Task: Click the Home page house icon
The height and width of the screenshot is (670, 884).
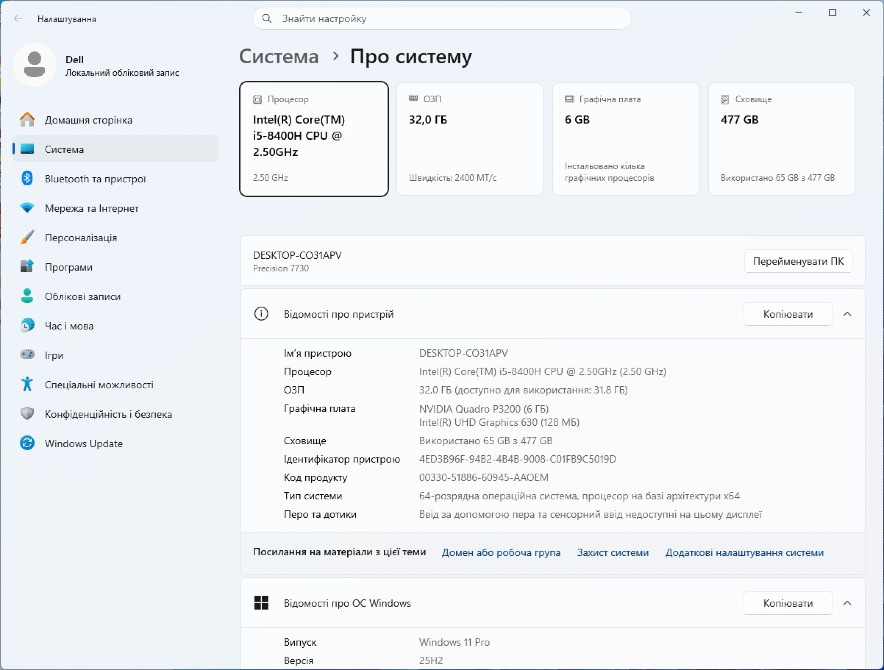Action: [x=27, y=120]
